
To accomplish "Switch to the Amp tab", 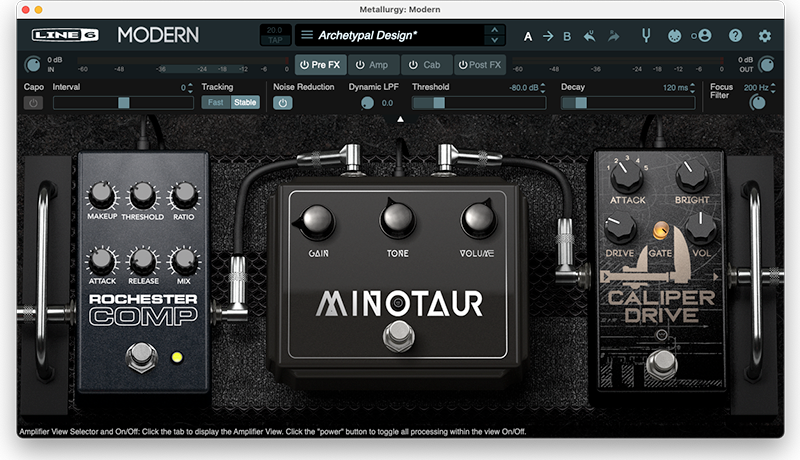I will [x=373, y=65].
